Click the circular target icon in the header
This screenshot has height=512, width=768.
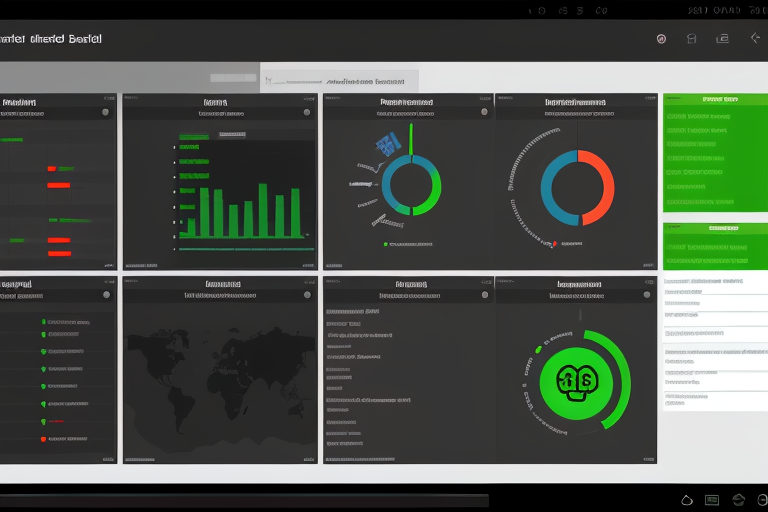pyautogui.click(x=661, y=39)
